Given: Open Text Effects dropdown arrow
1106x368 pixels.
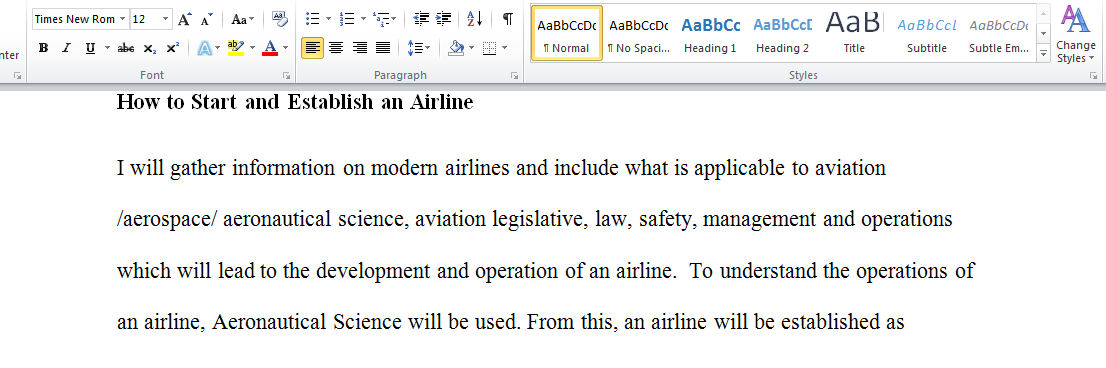Looking at the screenshot, I should [x=218, y=49].
